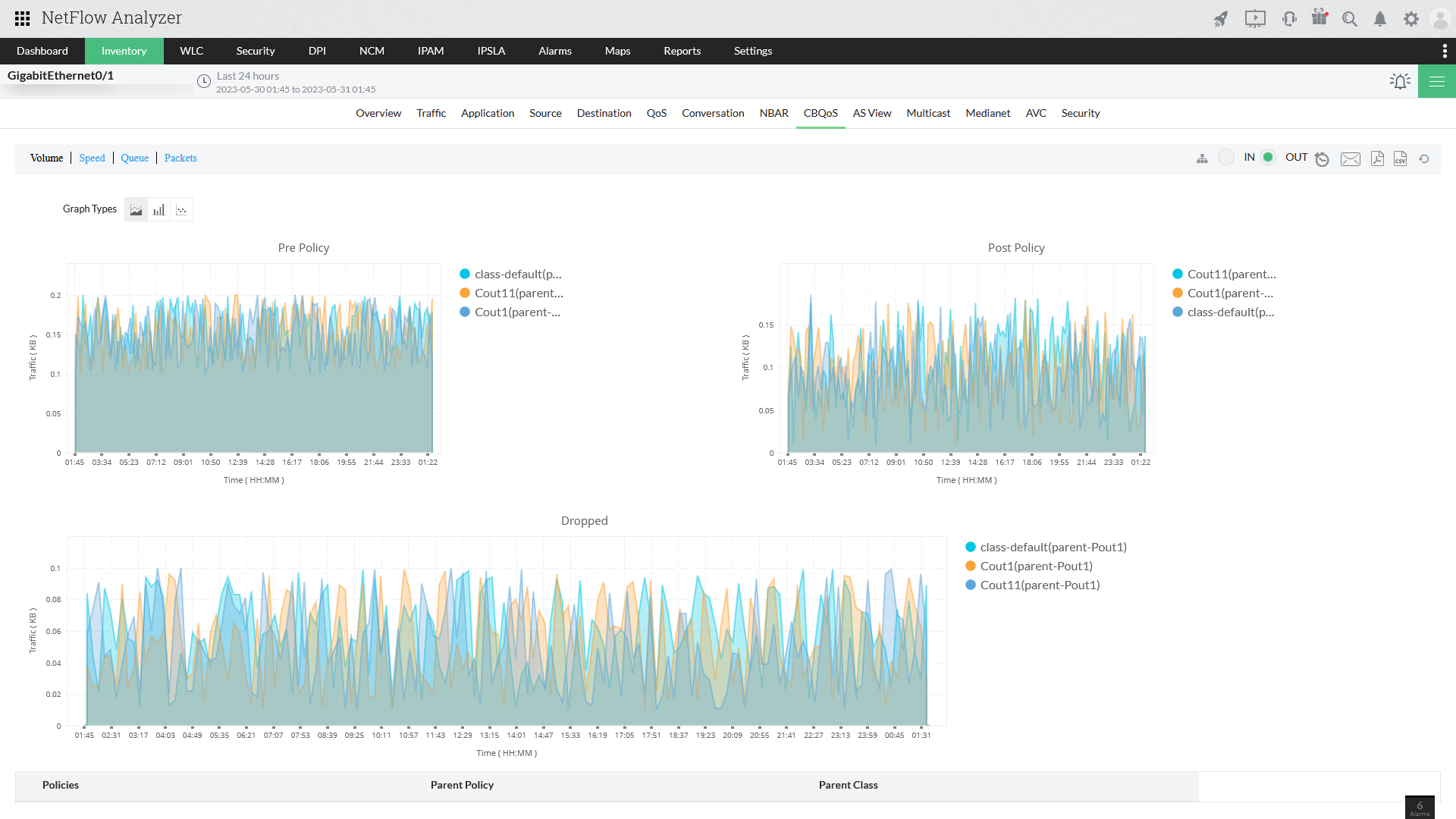Viewport: 1456px width, 819px height.
Task: Open the vertical three-dot overflow menu
Action: click(x=1445, y=51)
